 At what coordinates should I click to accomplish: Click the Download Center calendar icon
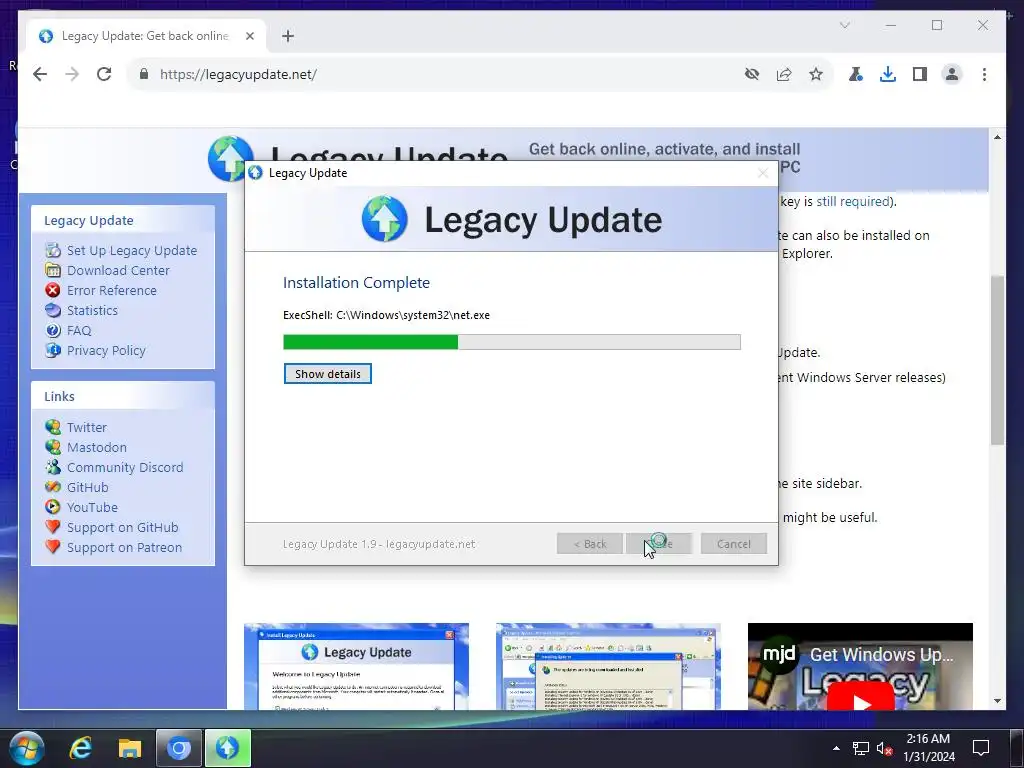coord(53,270)
